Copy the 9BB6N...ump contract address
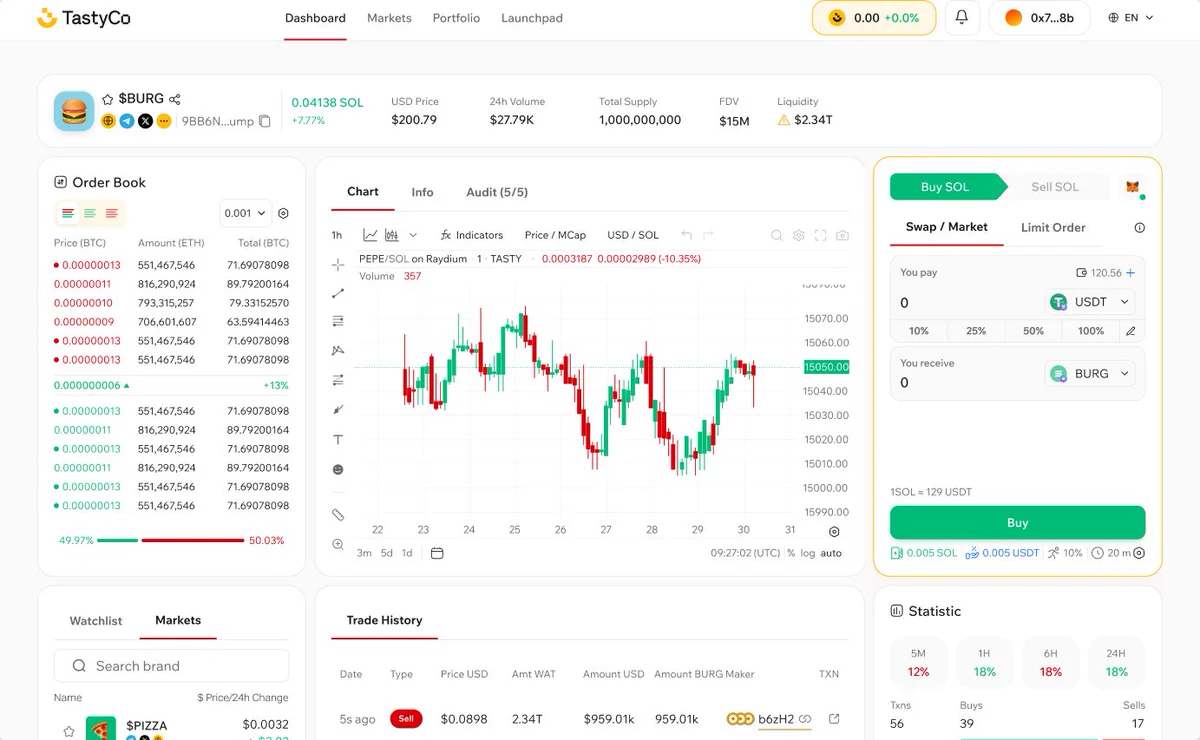The image size is (1200, 740). pos(265,121)
